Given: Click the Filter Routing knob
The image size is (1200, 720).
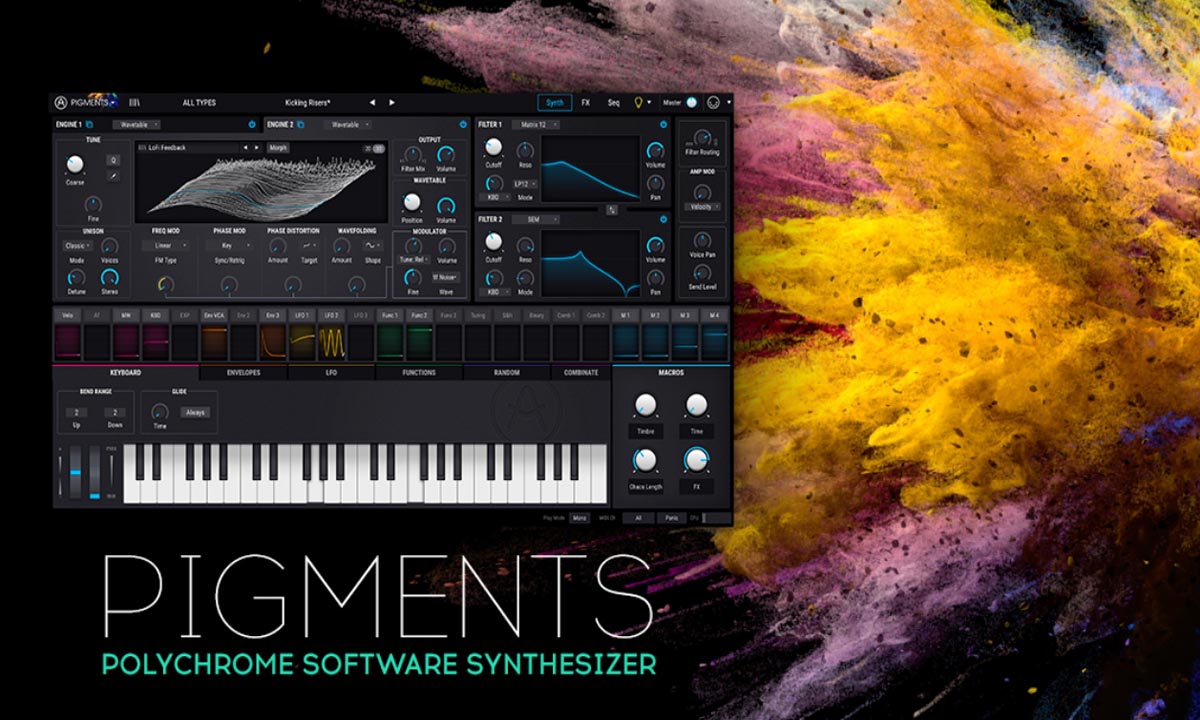Looking at the screenshot, I should (x=702, y=138).
